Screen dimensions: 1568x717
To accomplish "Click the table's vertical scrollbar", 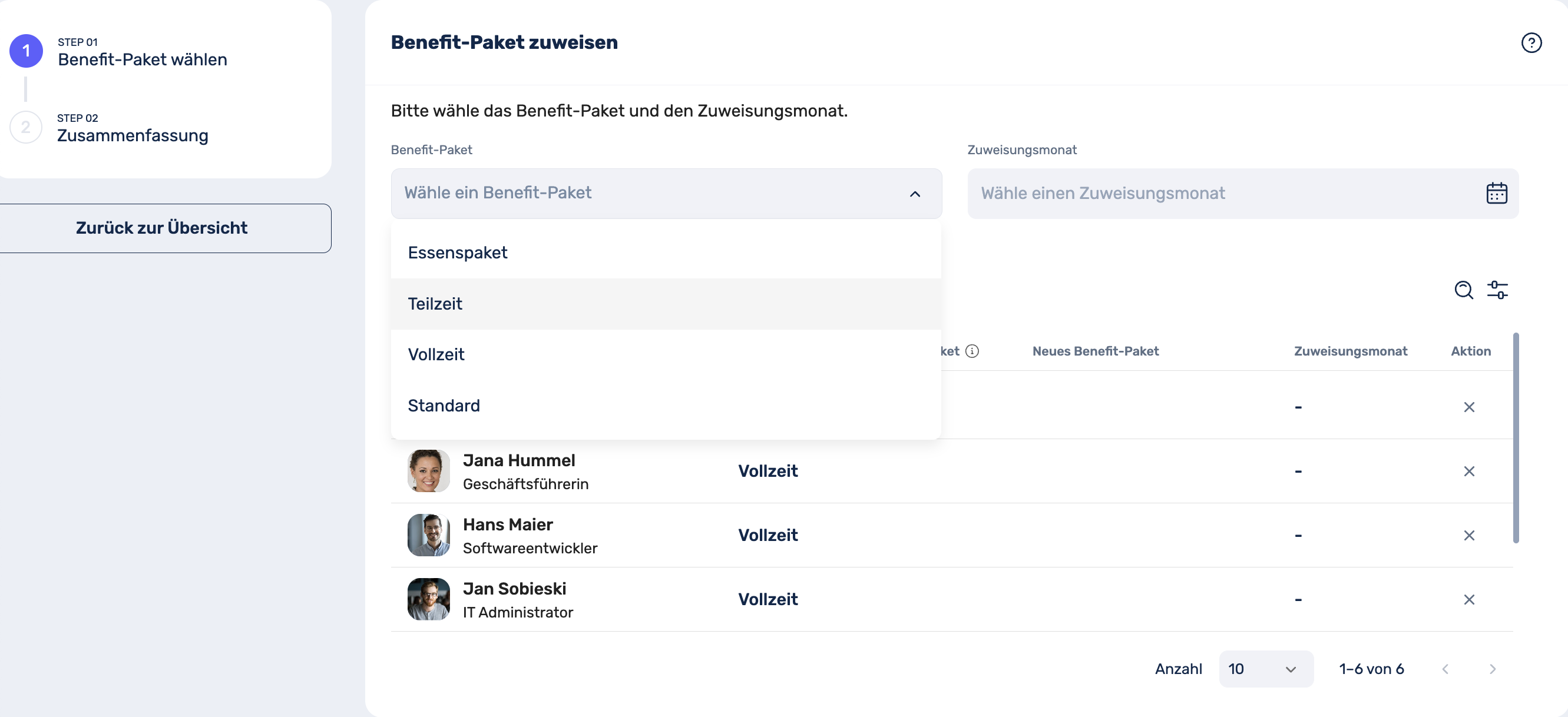I will tap(1515, 438).
